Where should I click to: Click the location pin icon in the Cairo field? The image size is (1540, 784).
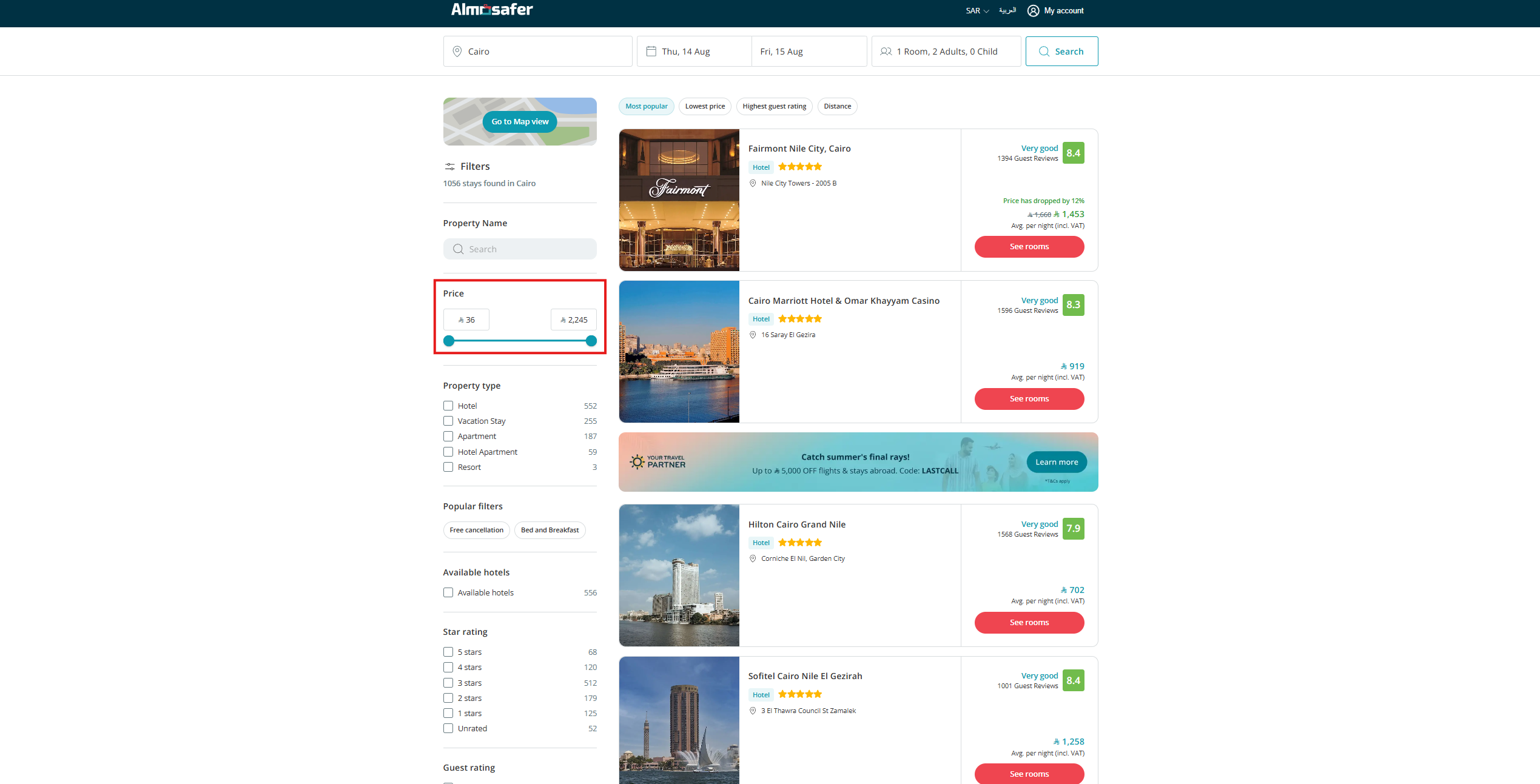(x=457, y=52)
